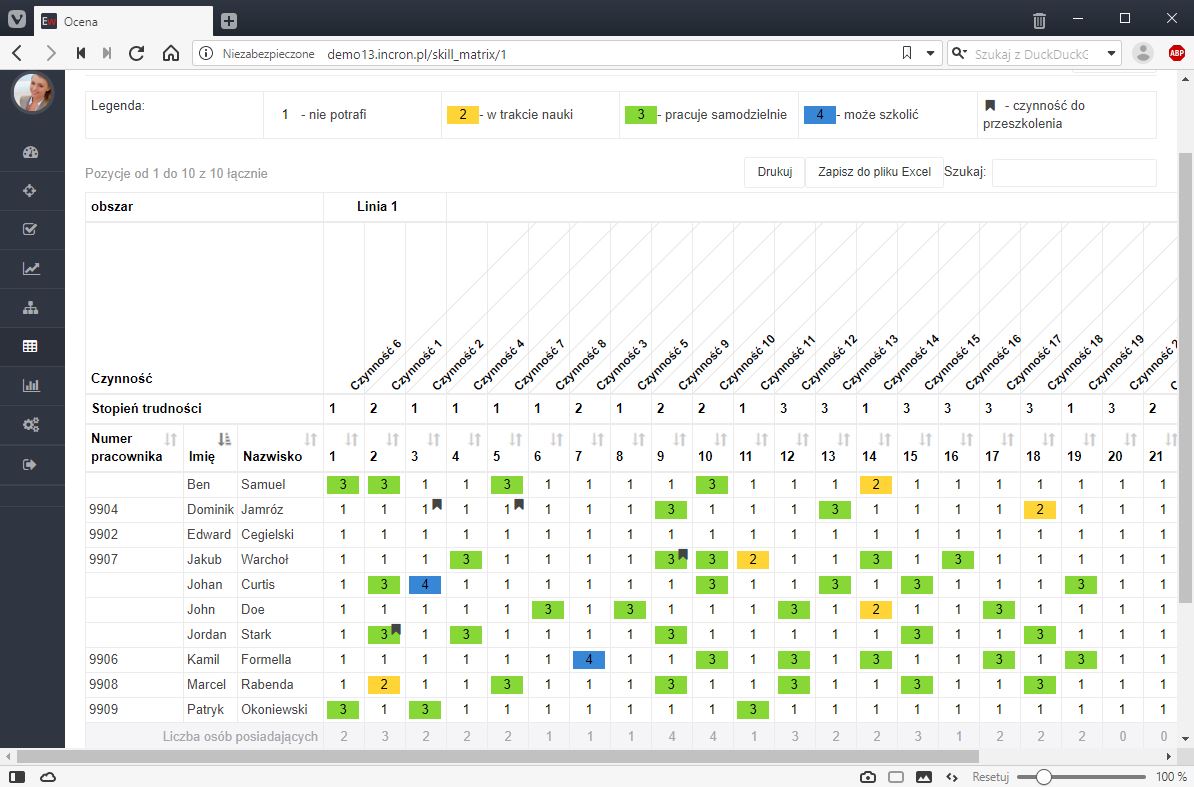
Task: Toggle the panel icon in bottom-left status bar
Action: (x=18, y=777)
